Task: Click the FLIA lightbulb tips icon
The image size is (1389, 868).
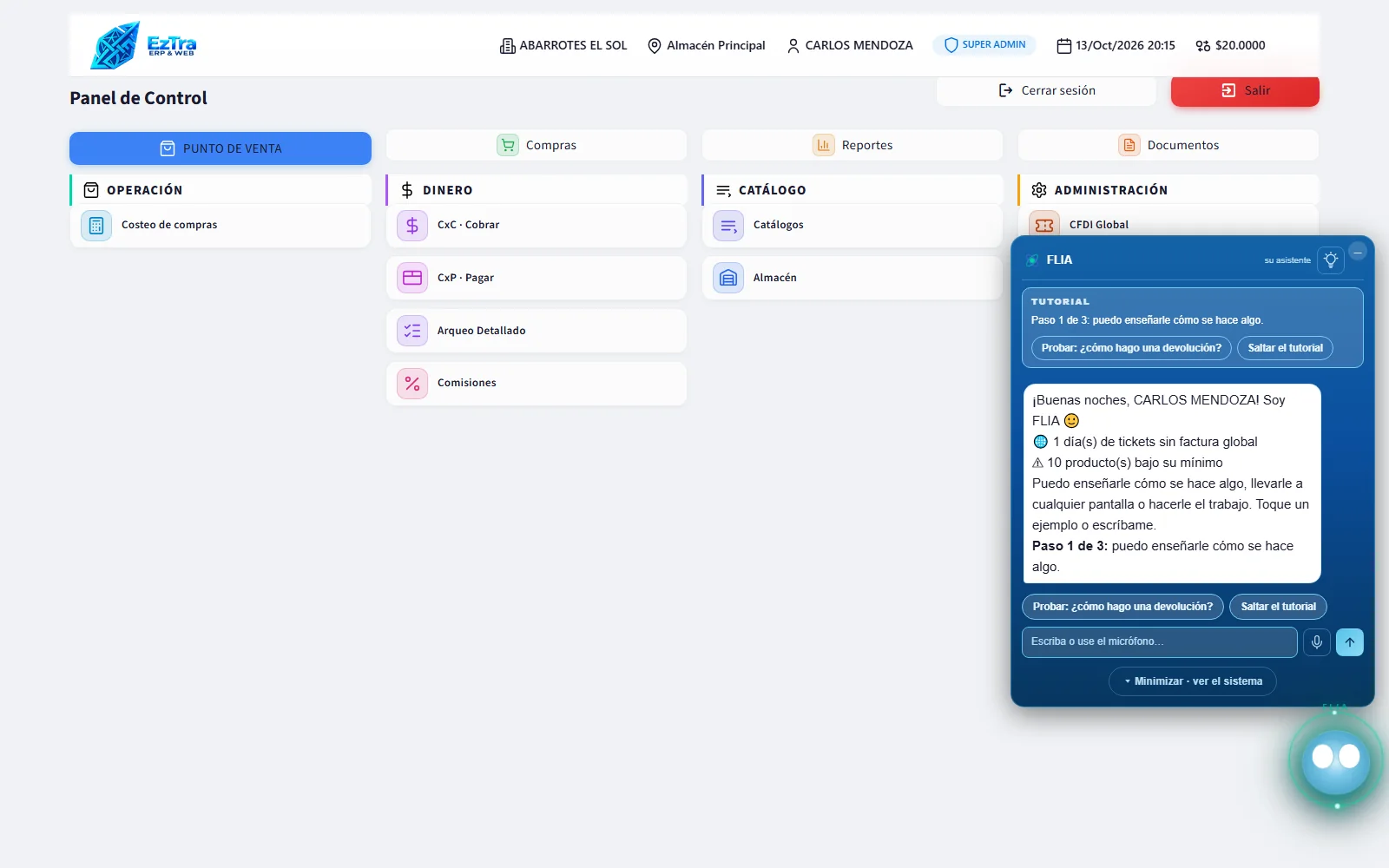Action: coord(1331,260)
